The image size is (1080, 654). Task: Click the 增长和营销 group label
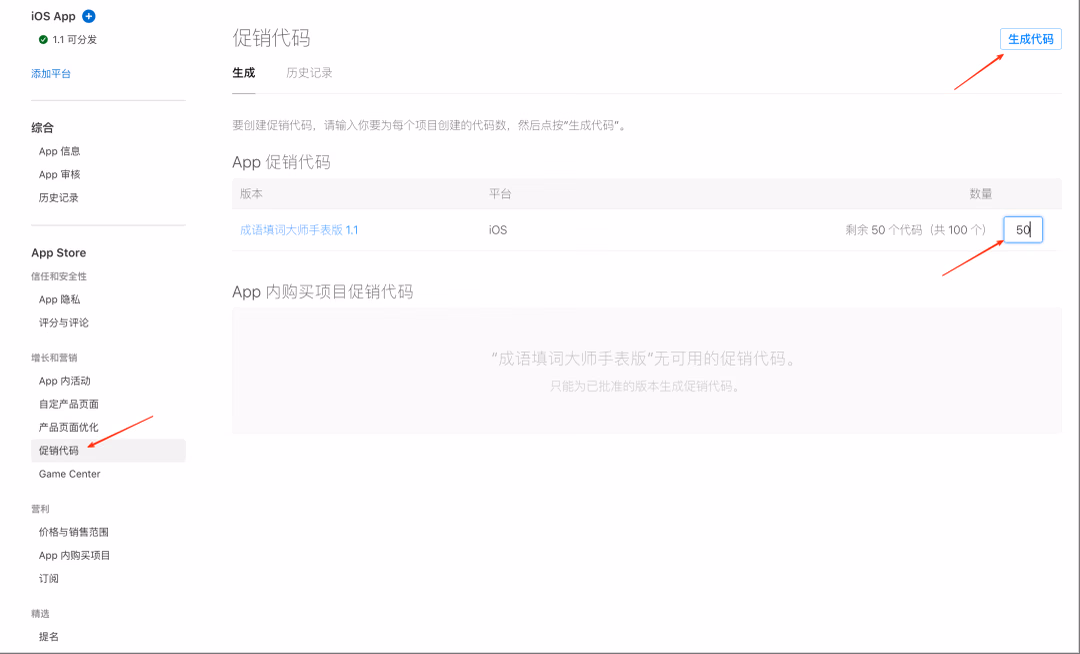(x=54, y=358)
